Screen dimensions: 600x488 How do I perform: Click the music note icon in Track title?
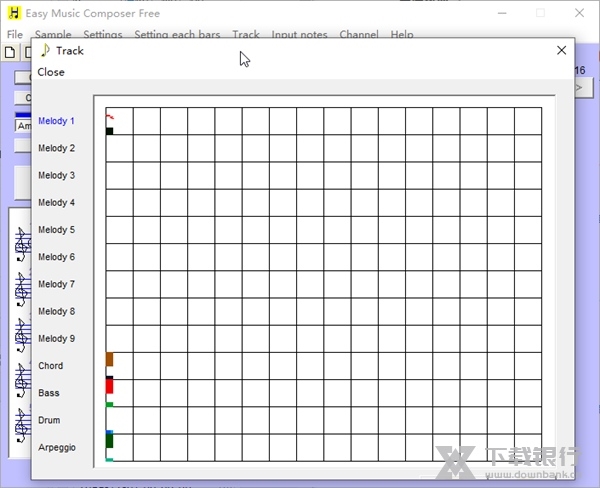click(45, 50)
